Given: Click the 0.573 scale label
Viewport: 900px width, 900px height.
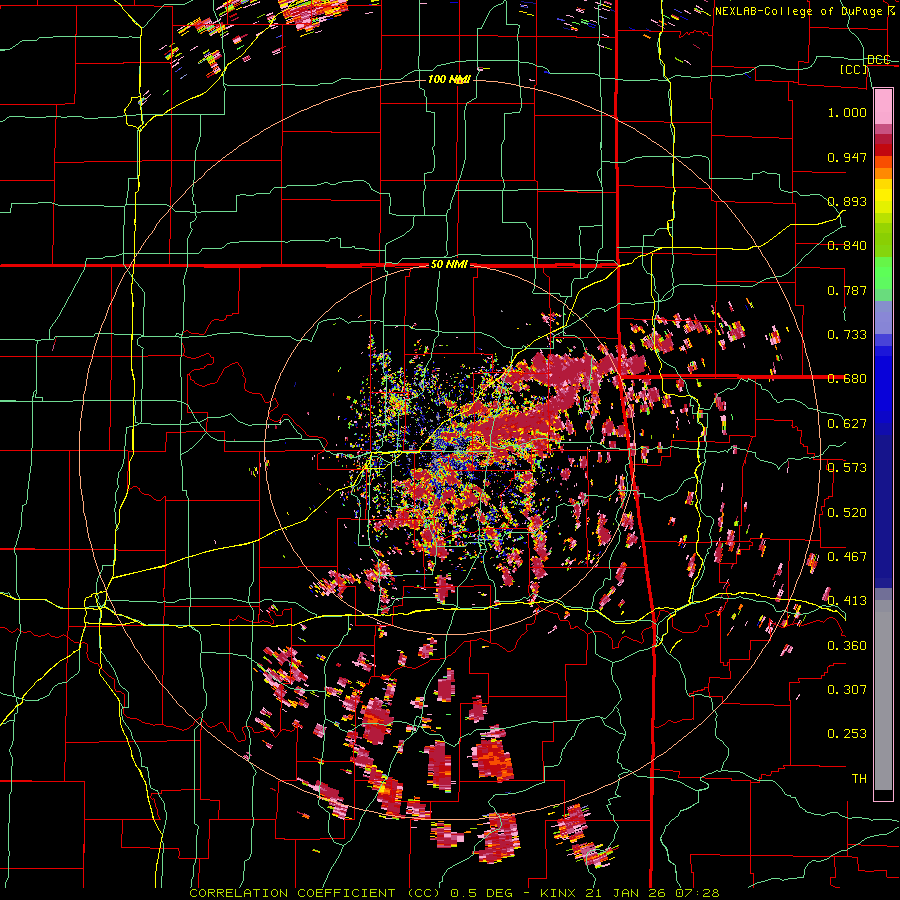Looking at the screenshot, I should pyautogui.click(x=847, y=468).
